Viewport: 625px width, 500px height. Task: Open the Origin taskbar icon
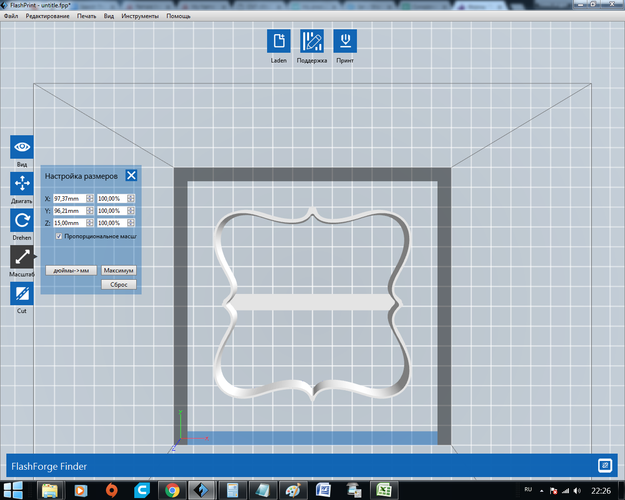tap(111, 490)
